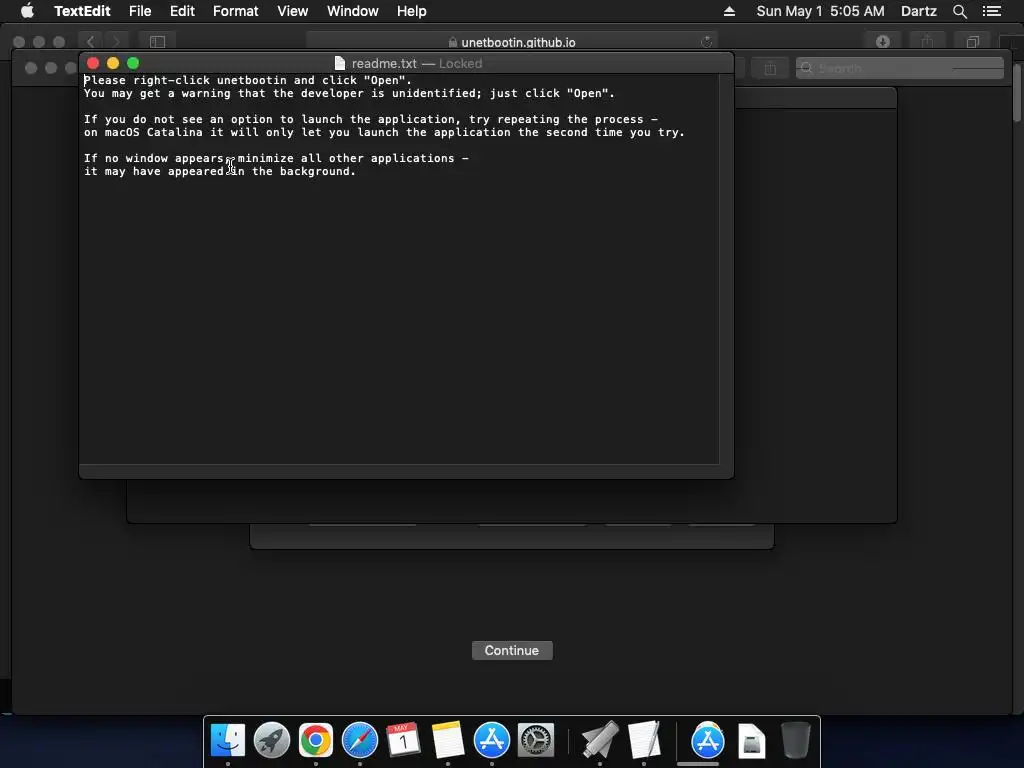Open Applications stack beside the Trash
Viewport: 1024px width, 768px height.
click(707, 740)
